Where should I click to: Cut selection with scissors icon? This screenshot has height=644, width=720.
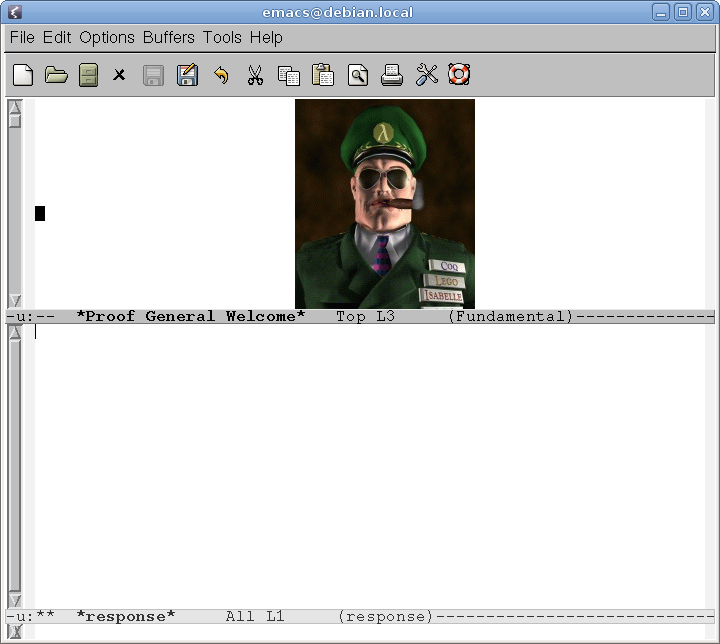click(x=255, y=75)
